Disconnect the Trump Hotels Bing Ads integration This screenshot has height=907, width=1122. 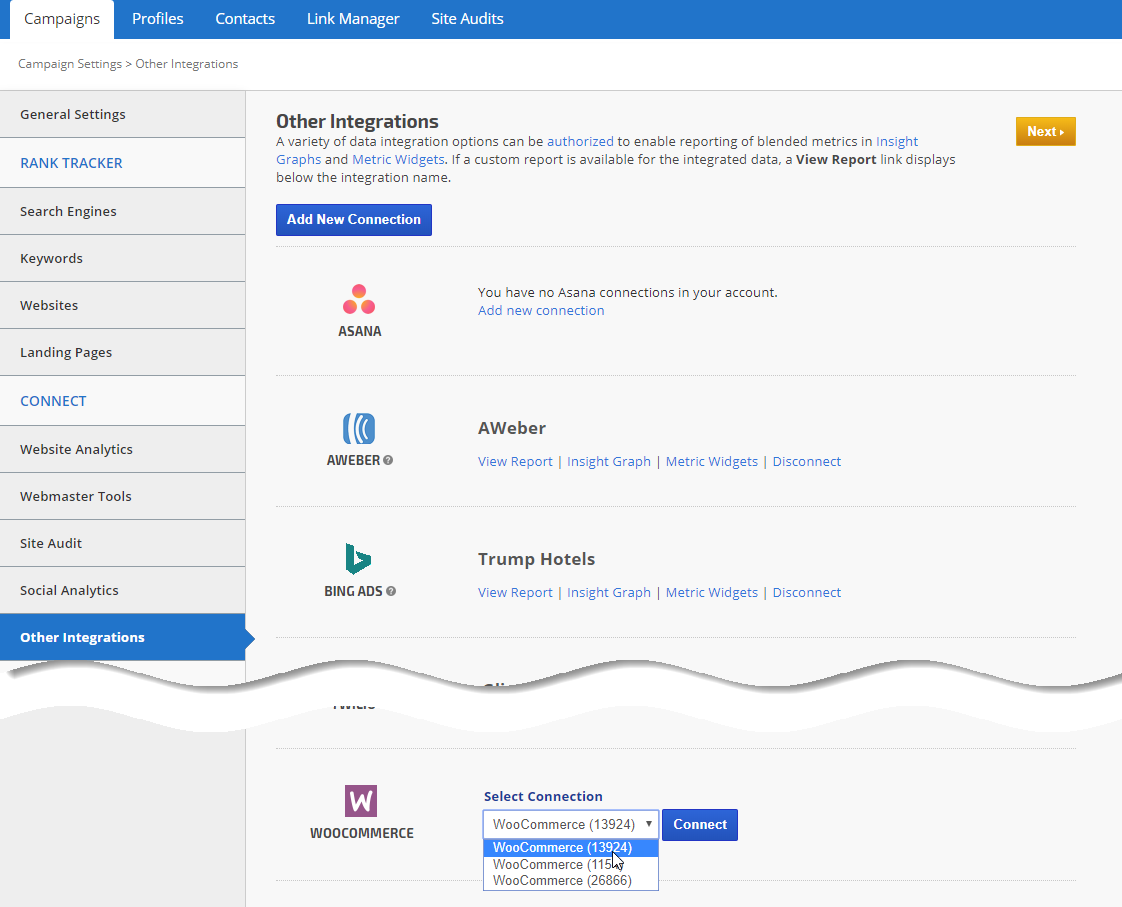point(806,593)
